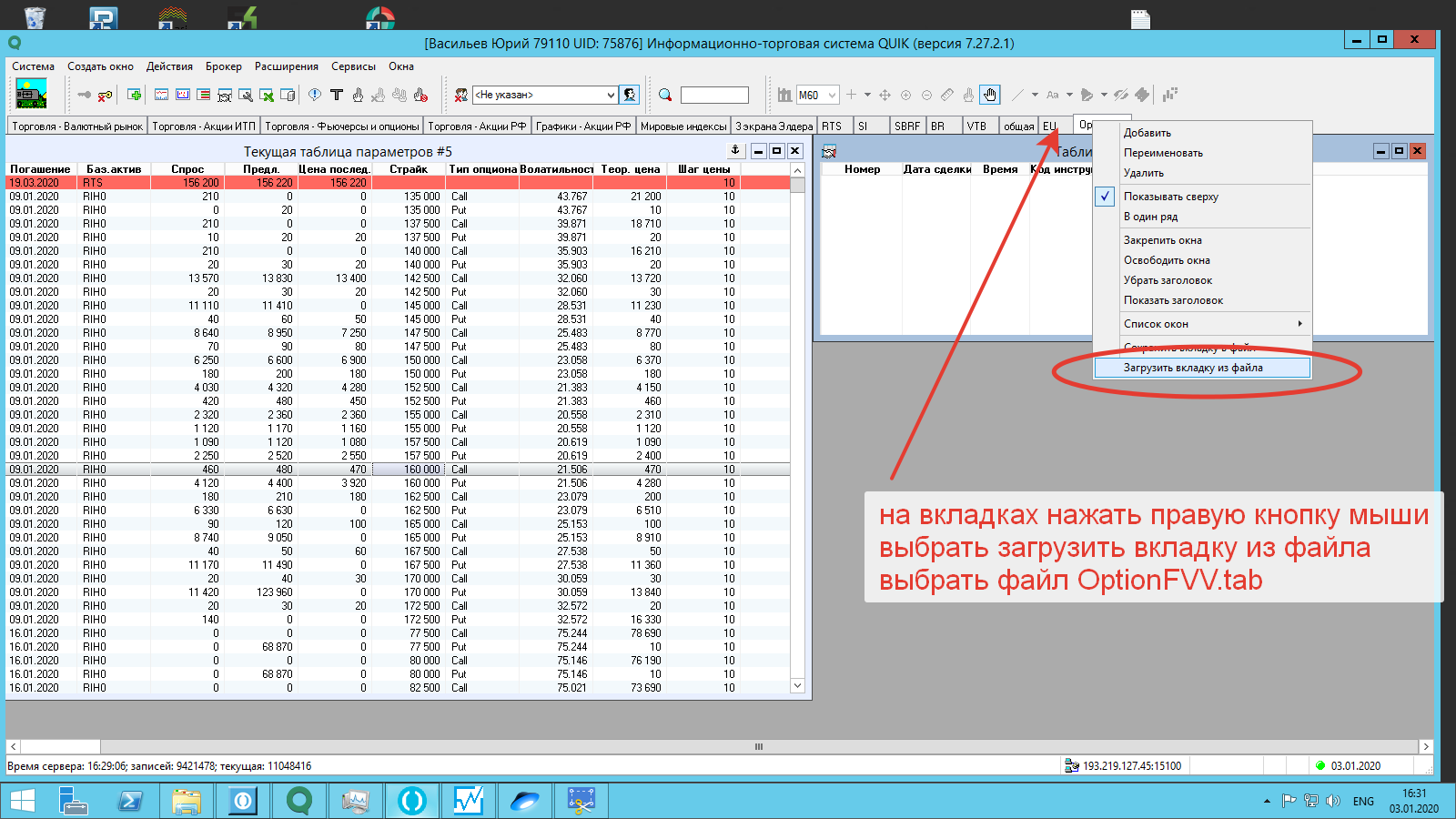Viewport: 1456px width, 819px height.
Task: Select the highlighted hand pan tool
Action: 990,95
